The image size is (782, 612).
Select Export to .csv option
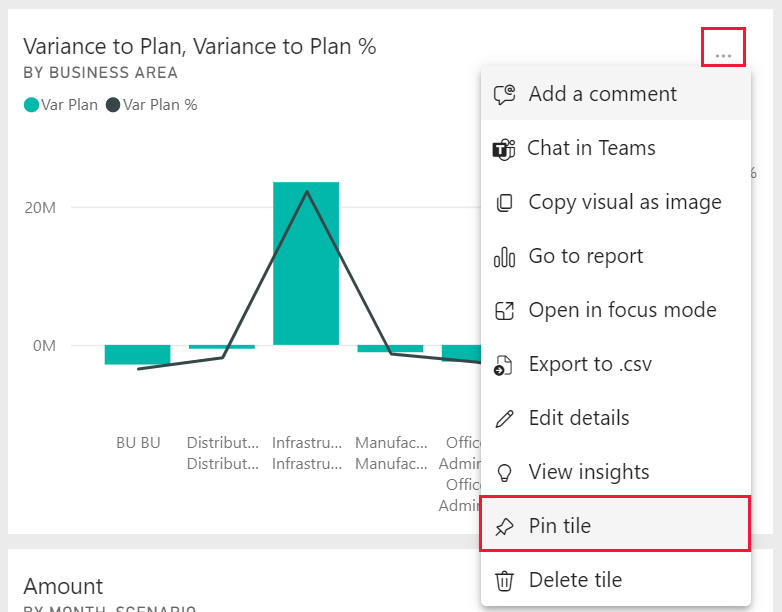coord(616,364)
